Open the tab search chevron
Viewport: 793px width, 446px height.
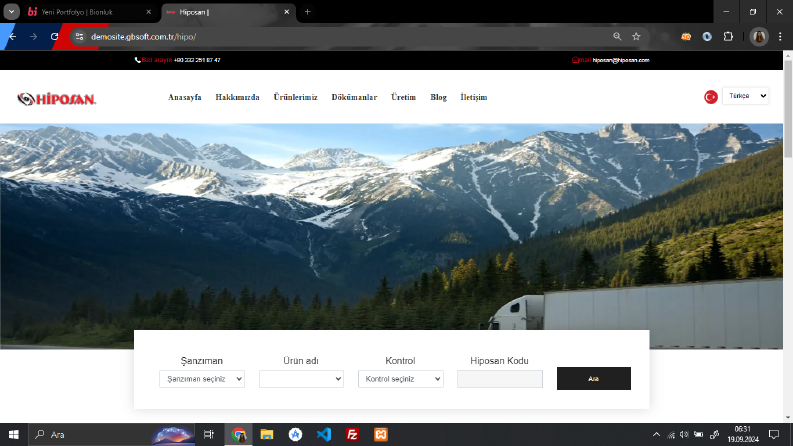11,12
